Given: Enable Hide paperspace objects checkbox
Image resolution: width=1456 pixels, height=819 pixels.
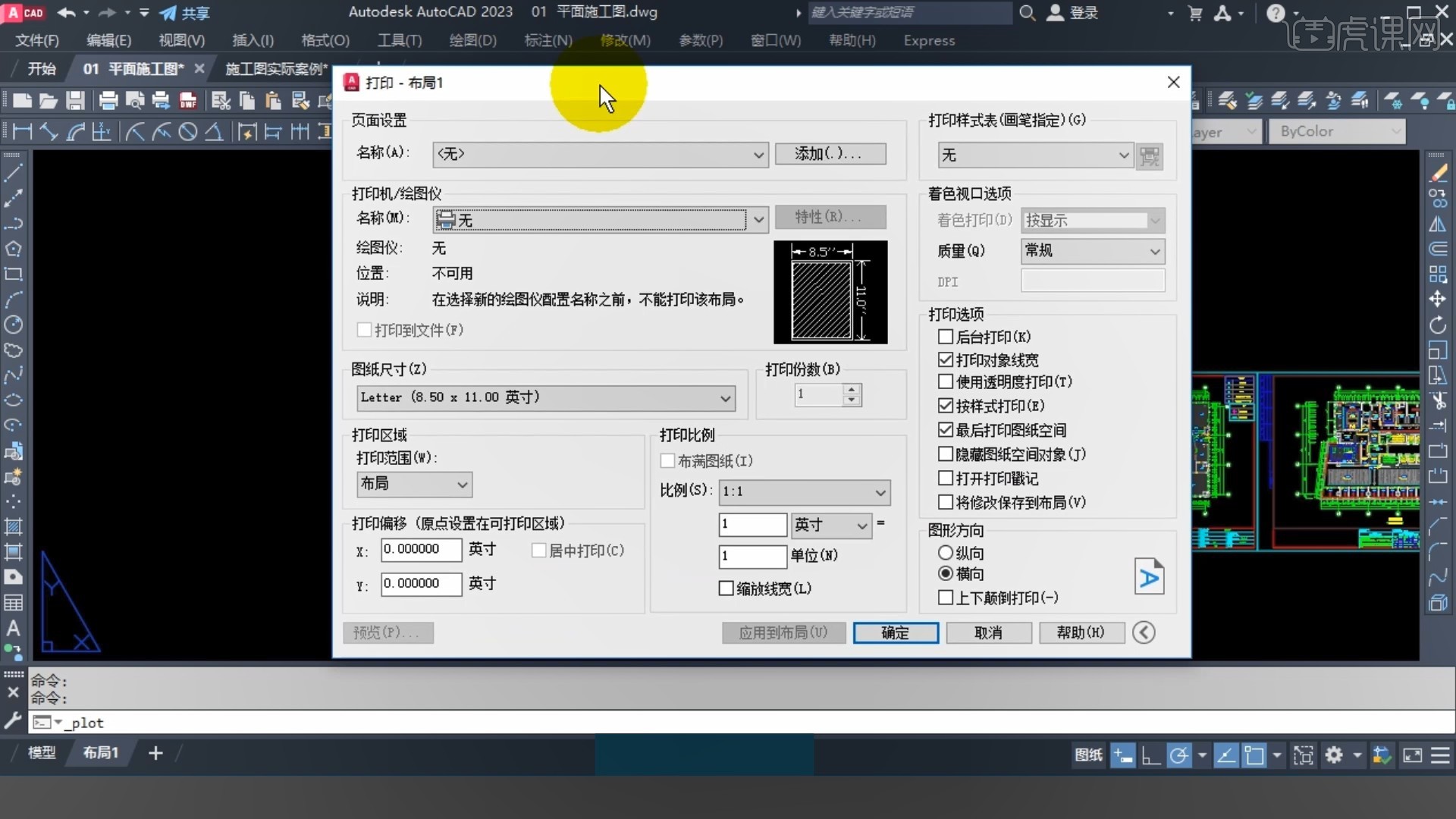Looking at the screenshot, I should click(946, 454).
